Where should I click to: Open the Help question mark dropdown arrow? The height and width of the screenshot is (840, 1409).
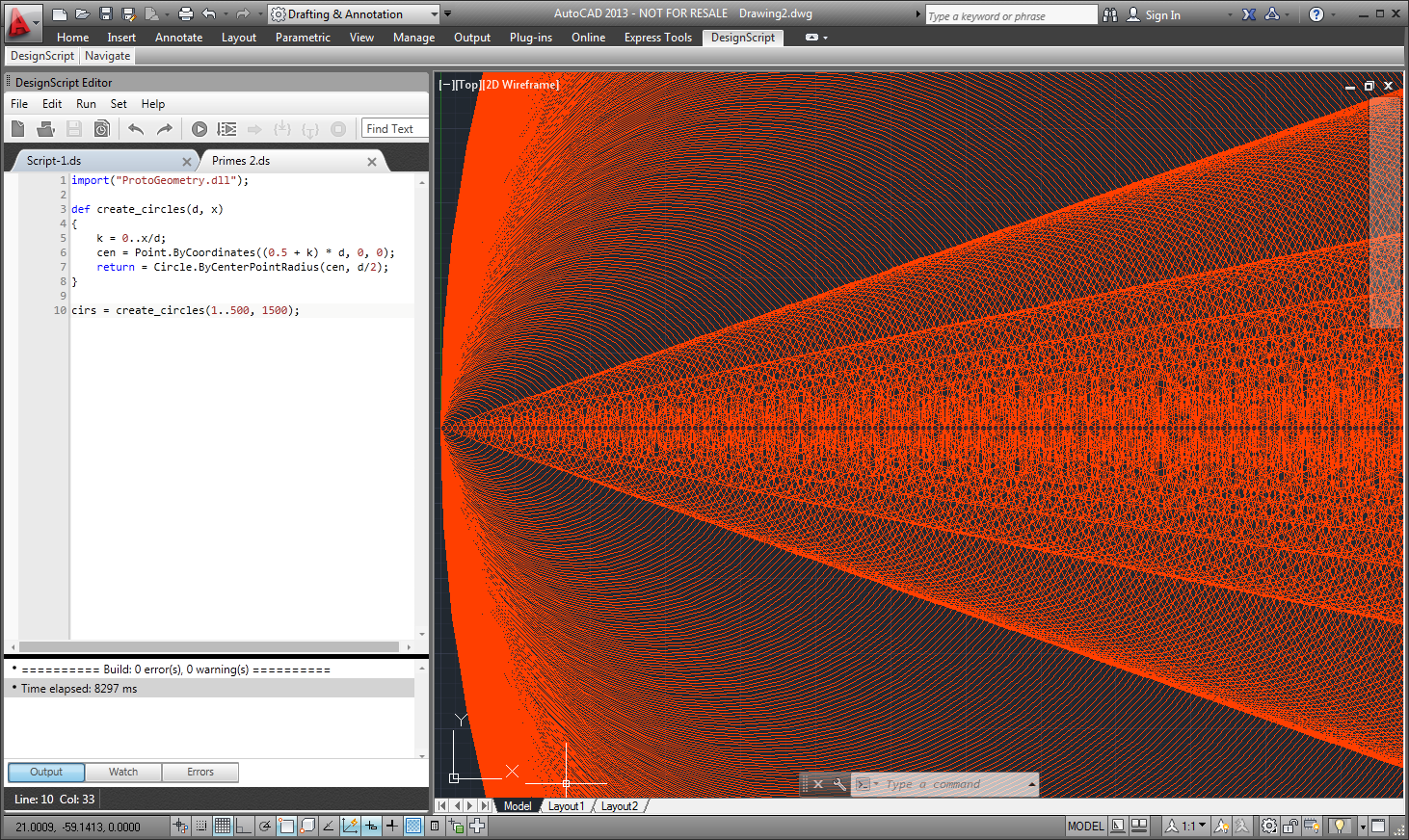pyautogui.click(x=1335, y=14)
